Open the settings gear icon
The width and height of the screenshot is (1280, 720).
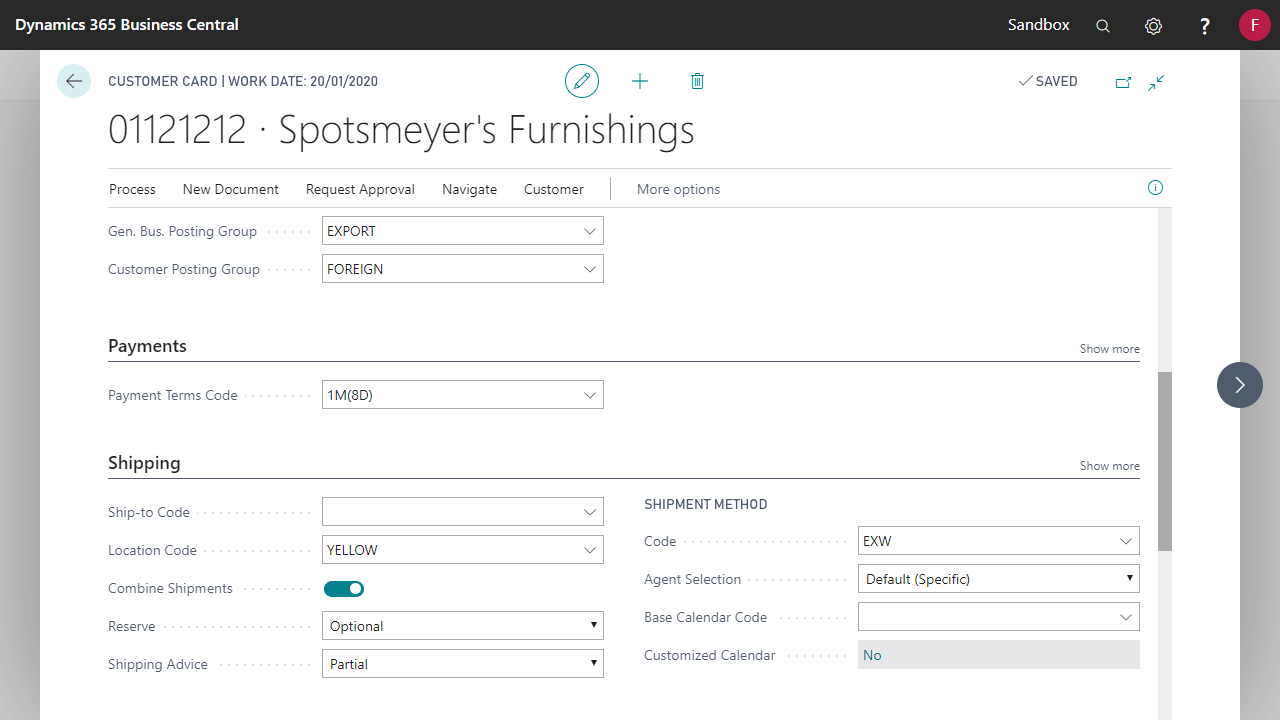click(1153, 26)
